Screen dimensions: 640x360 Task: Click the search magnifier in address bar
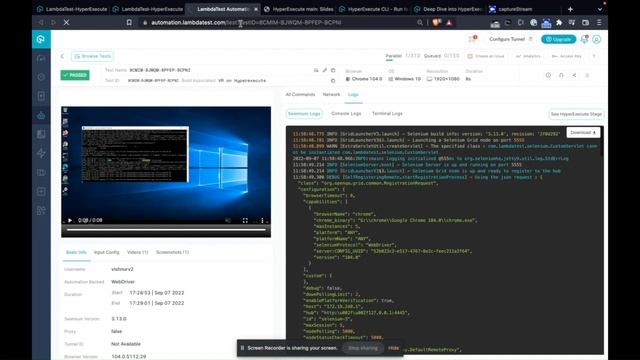420,22
